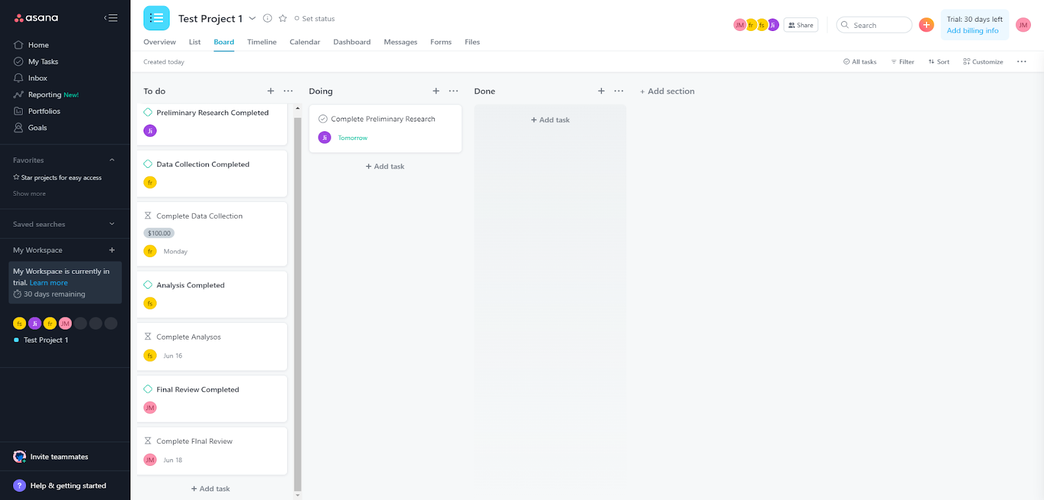Open Customize options
1044x500 pixels.
tap(983, 62)
